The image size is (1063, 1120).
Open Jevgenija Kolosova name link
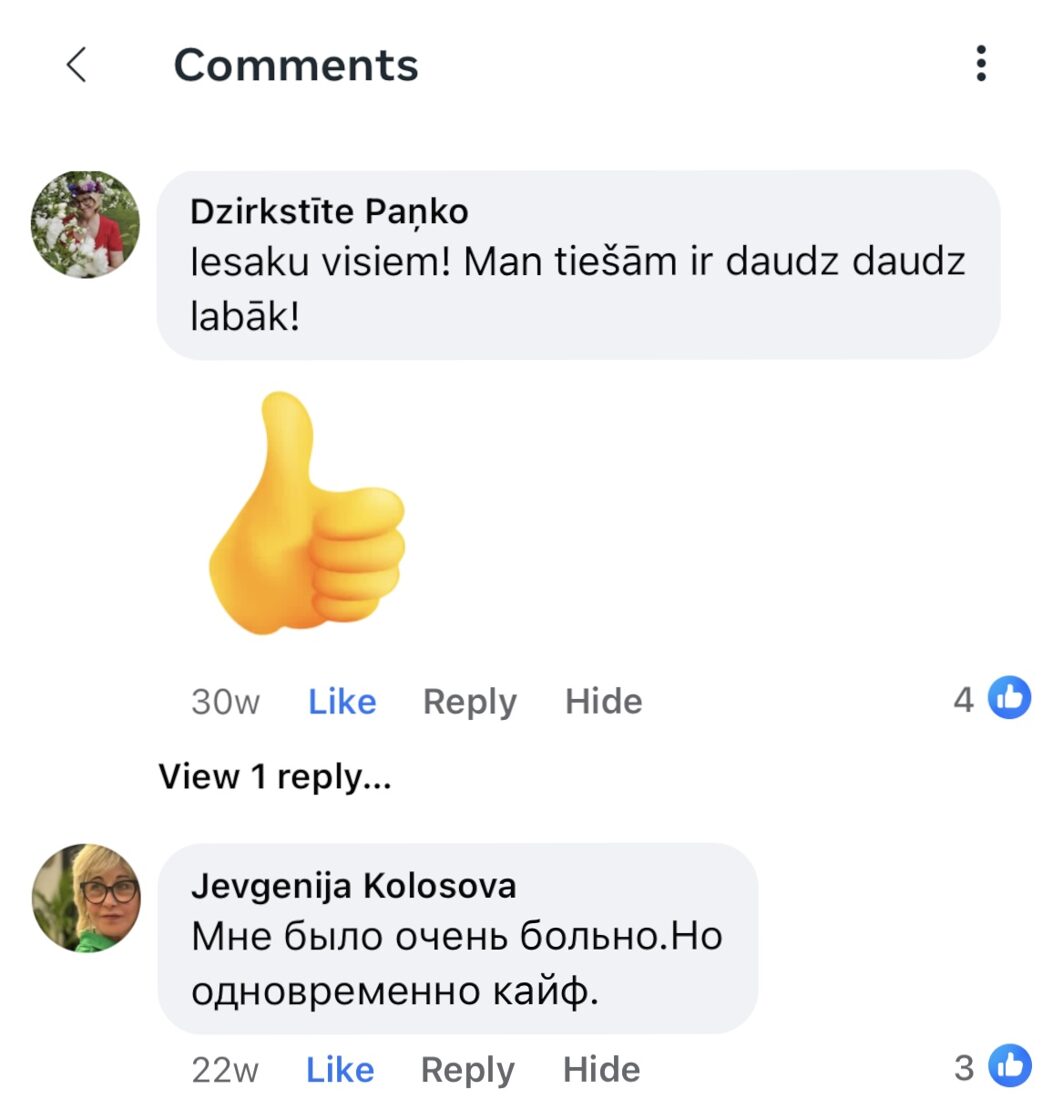tap(353, 886)
